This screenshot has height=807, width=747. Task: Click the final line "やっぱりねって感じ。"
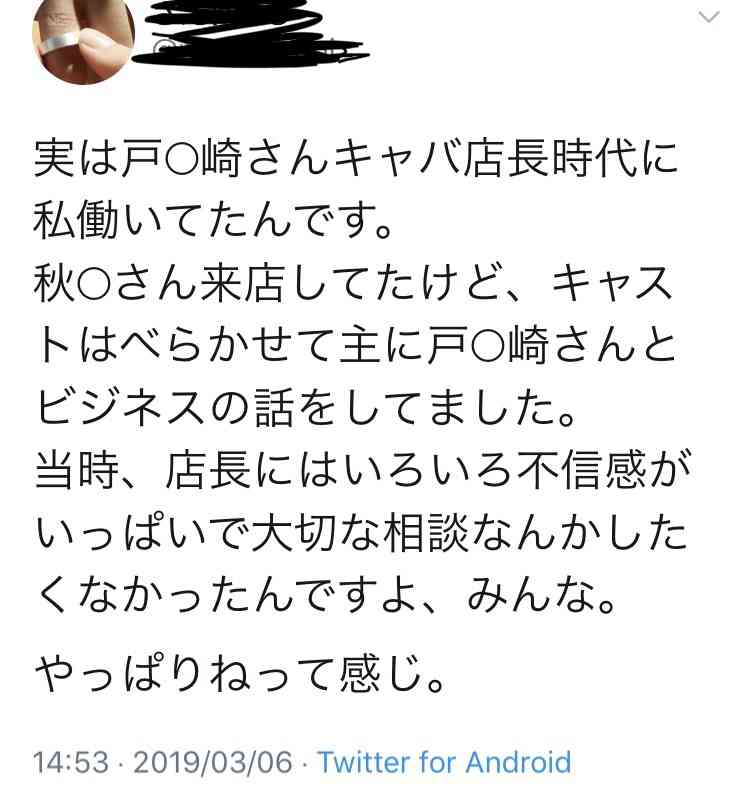[x=240, y=674]
